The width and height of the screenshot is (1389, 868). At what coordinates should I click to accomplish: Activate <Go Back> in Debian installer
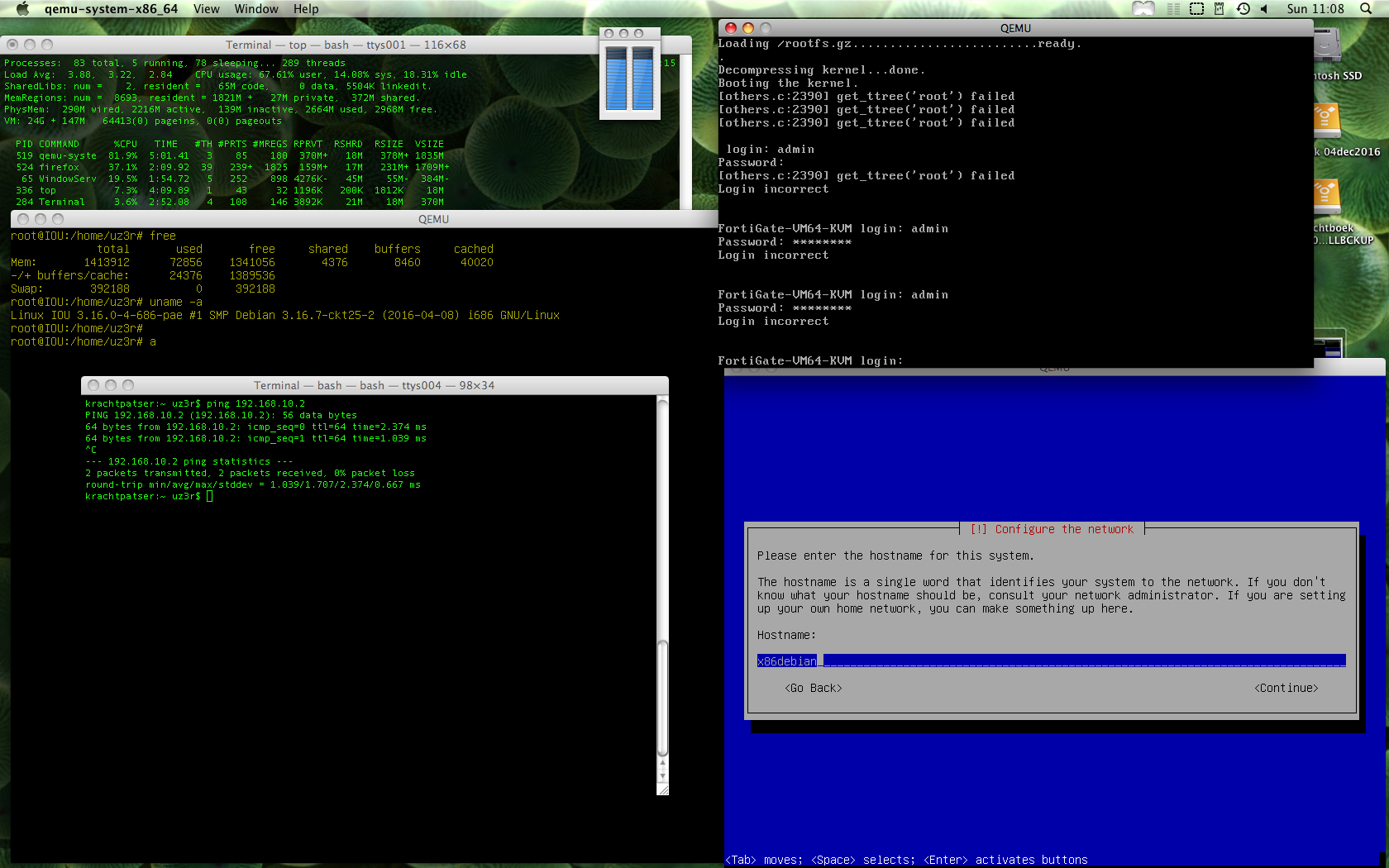(814, 688)
